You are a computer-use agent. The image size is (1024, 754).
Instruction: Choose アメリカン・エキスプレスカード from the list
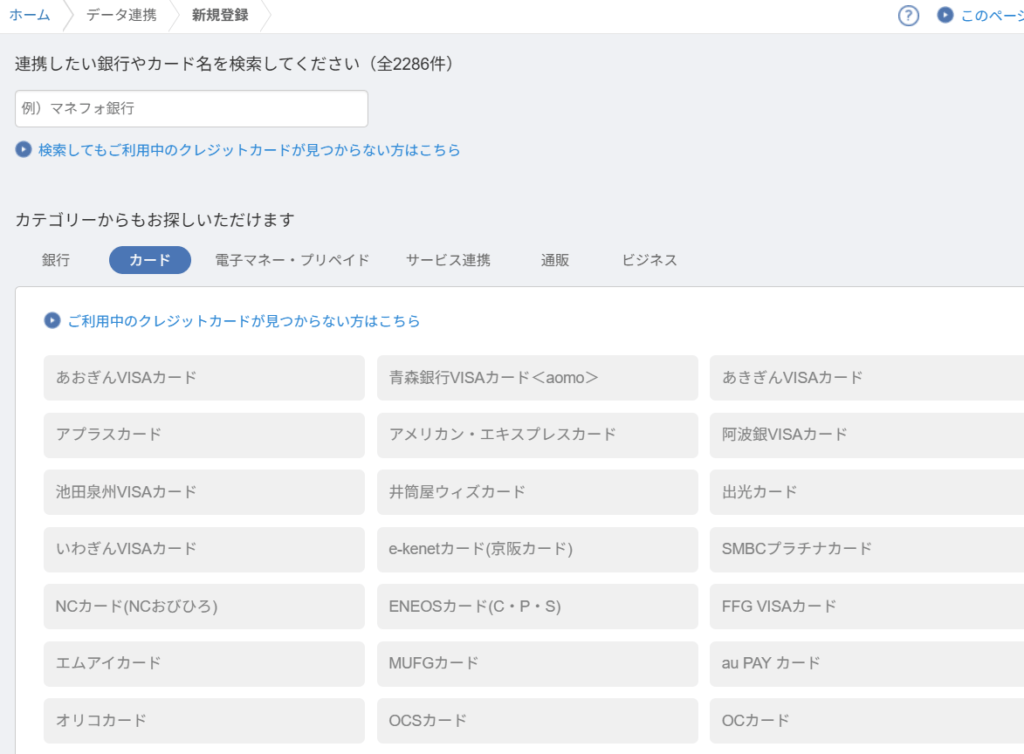[537, 435]
